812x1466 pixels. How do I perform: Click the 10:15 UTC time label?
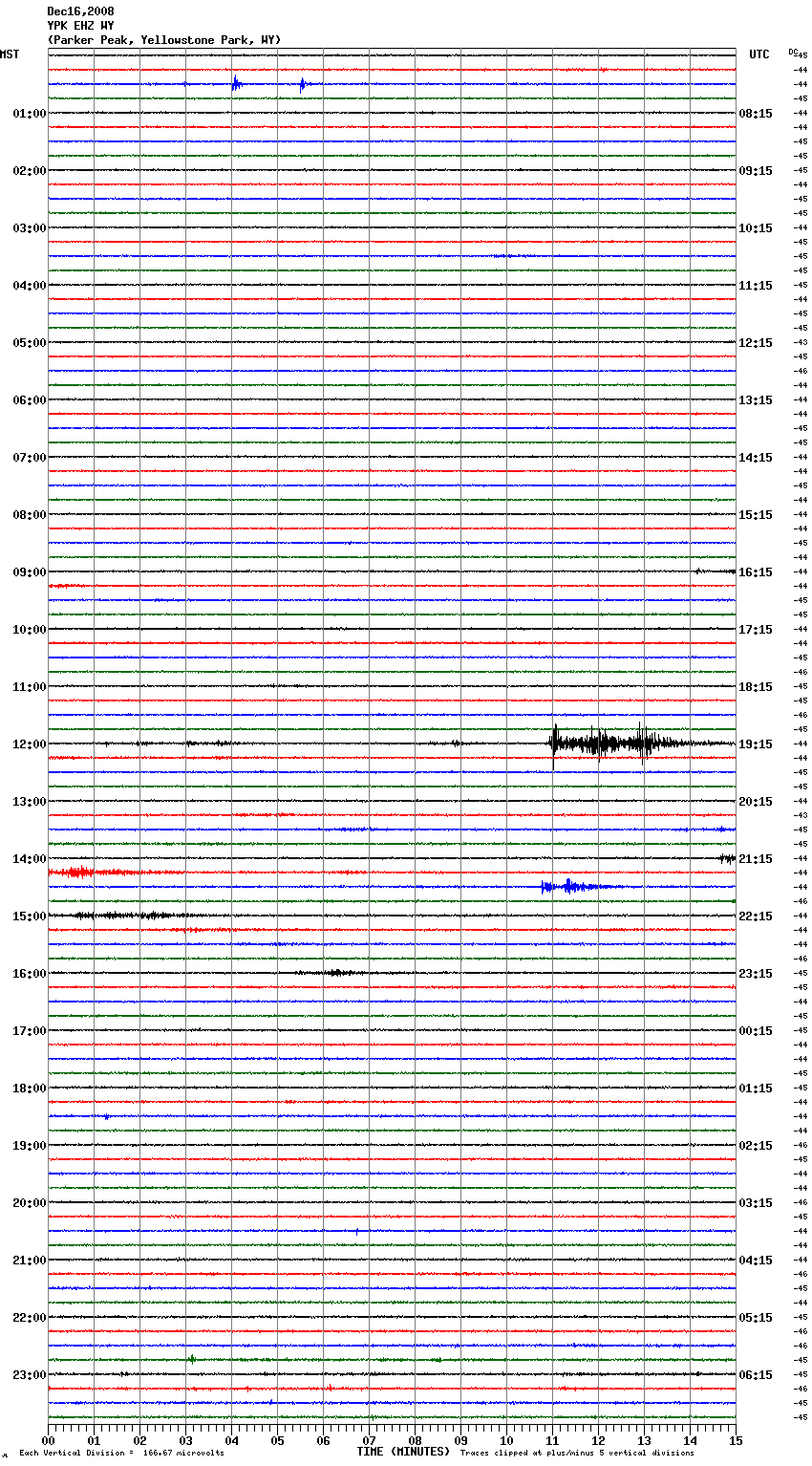coord(756,228)
